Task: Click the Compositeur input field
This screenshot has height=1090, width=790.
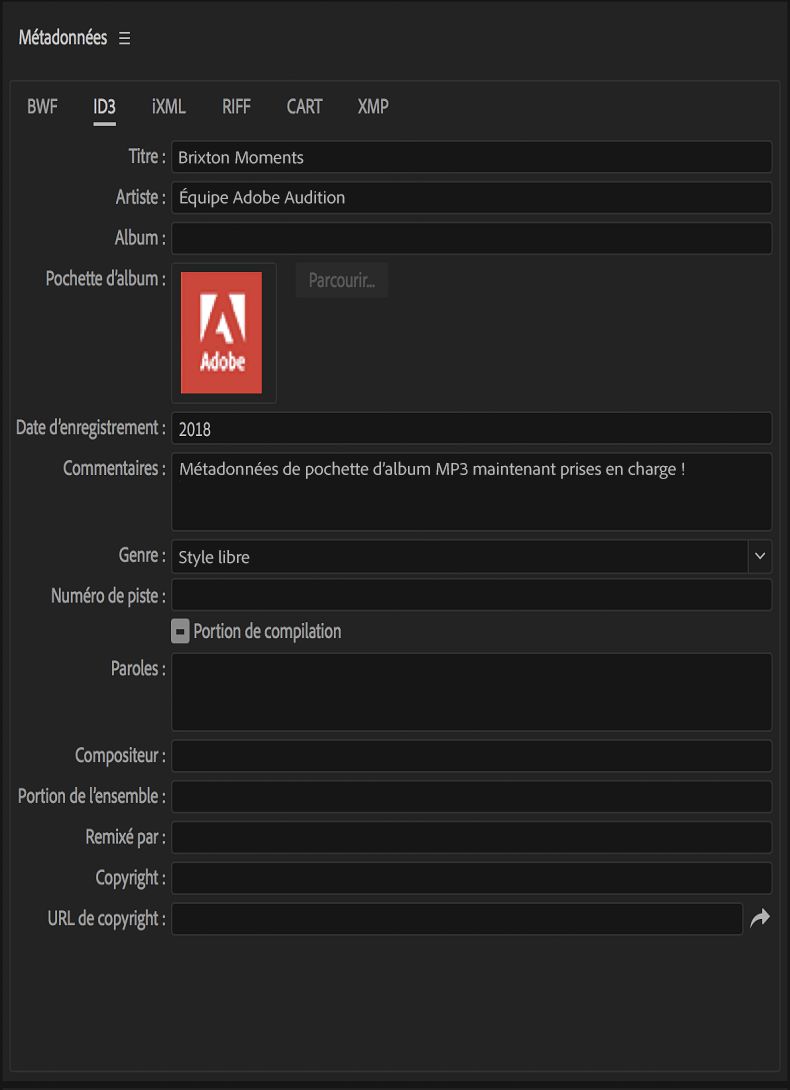Action: coord(471,756)
